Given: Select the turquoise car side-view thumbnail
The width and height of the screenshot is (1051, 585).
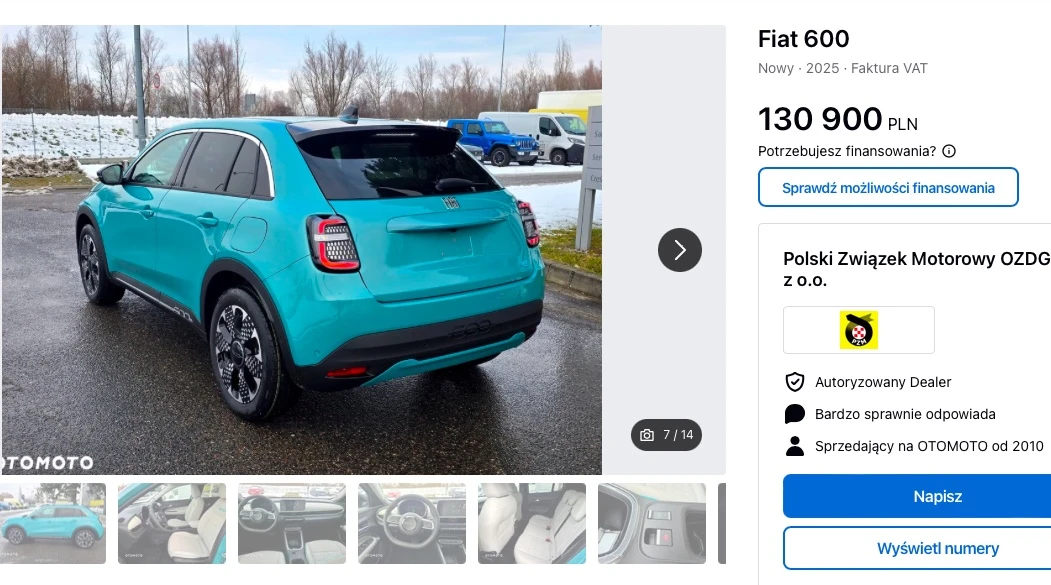Looking at the screenshot, I should pyautogui.click(x=53, y=523).
